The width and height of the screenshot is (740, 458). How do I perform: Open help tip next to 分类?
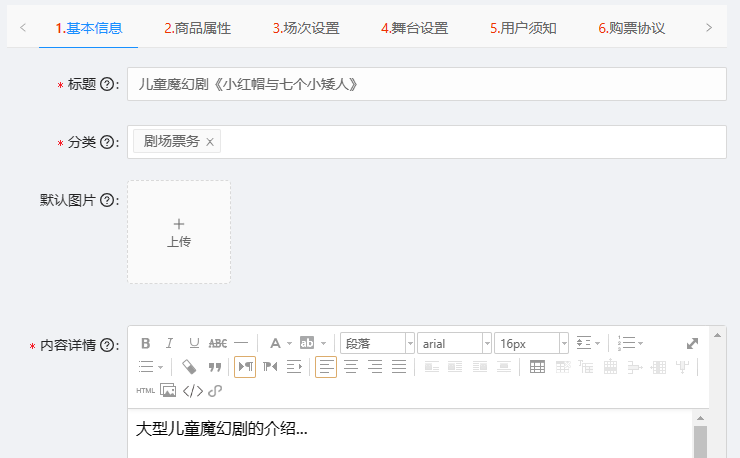point(108,142)
